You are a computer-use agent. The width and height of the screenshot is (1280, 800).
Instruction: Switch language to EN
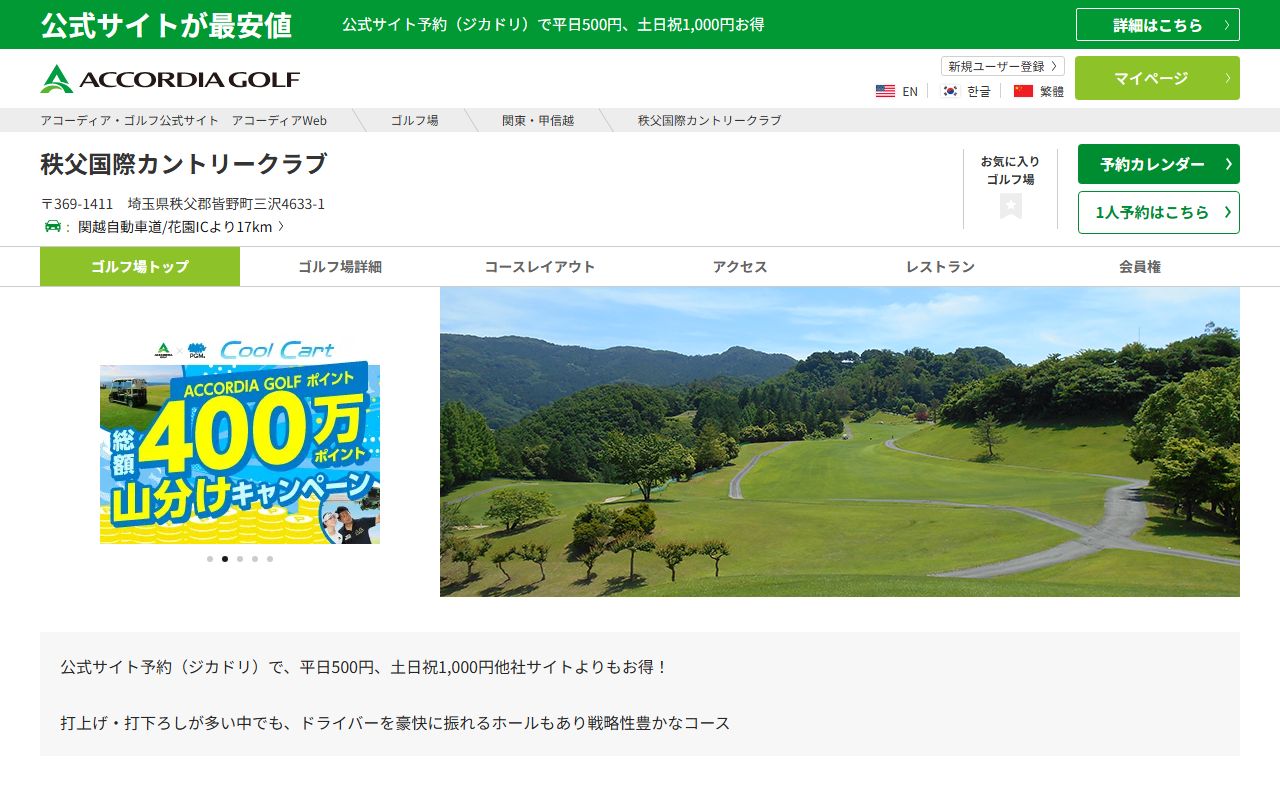click(910, 91)
